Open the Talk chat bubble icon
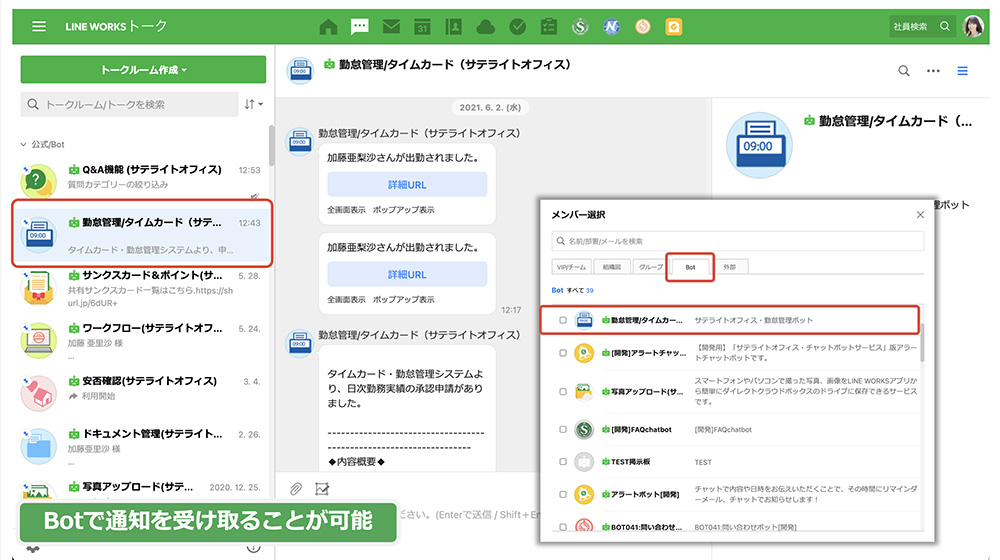This screenshot has height=560, width=1000. pos(360,26)
